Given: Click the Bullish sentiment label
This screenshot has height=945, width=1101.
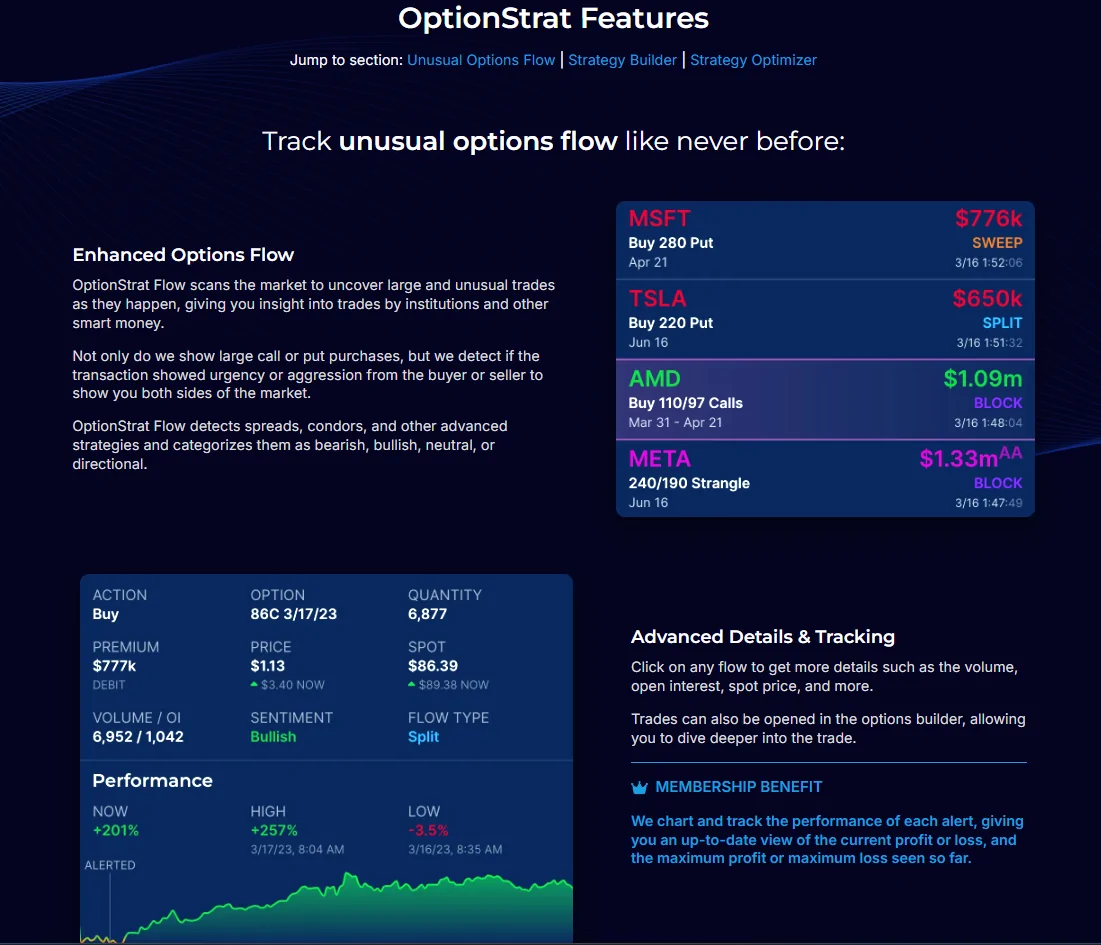Looking at the screenshot, I should pyautogui.click(x=273, y=736).
